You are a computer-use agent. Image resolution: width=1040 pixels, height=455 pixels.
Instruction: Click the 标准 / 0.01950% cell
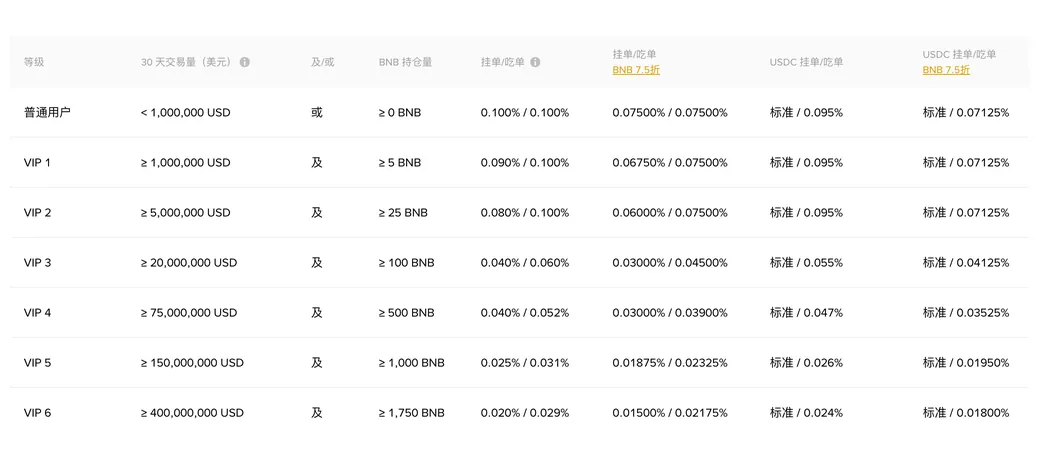tap(966, 363)
